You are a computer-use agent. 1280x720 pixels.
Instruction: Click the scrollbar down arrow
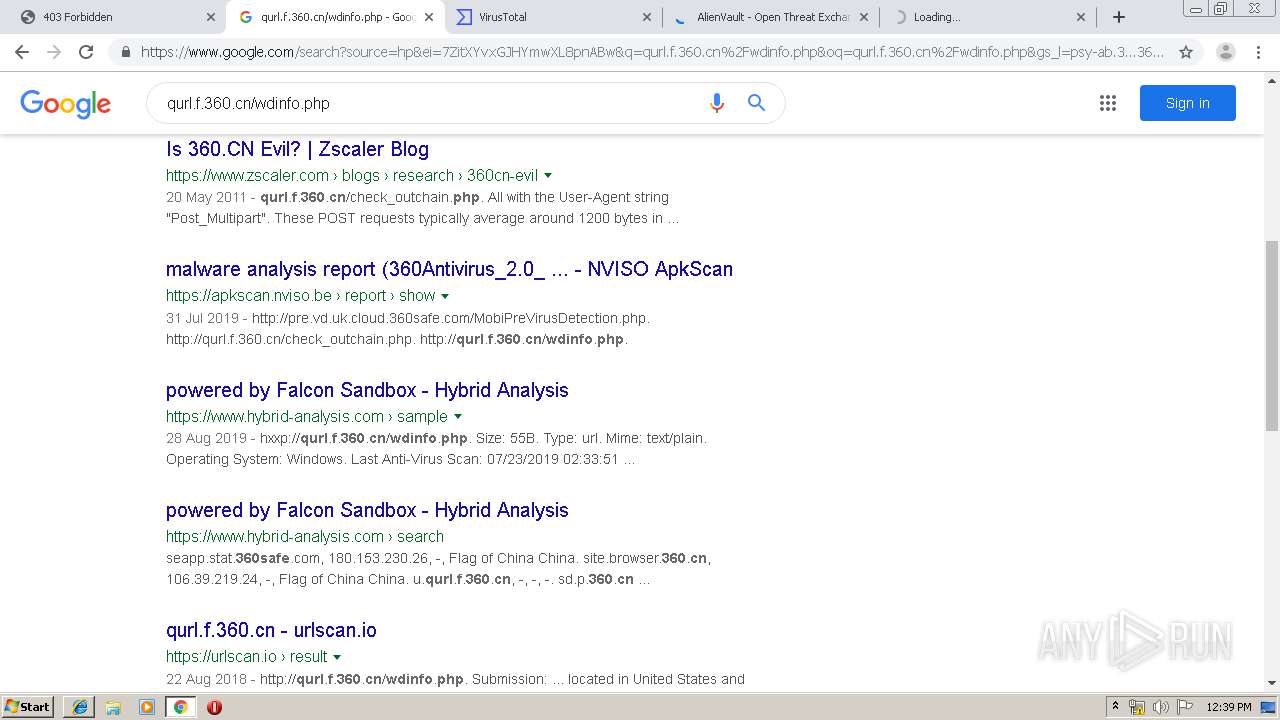[1272, 684]
